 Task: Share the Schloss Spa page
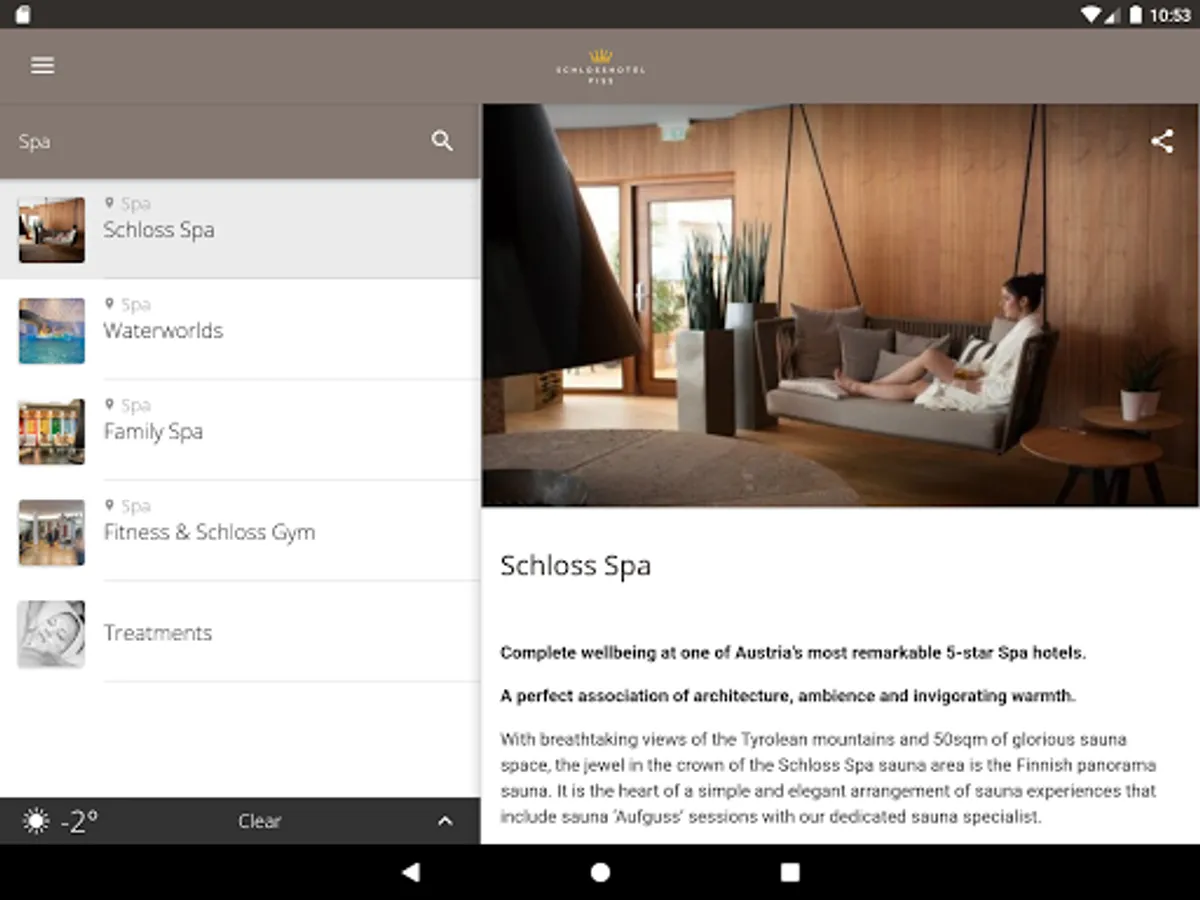click(x=1162, y=141)
